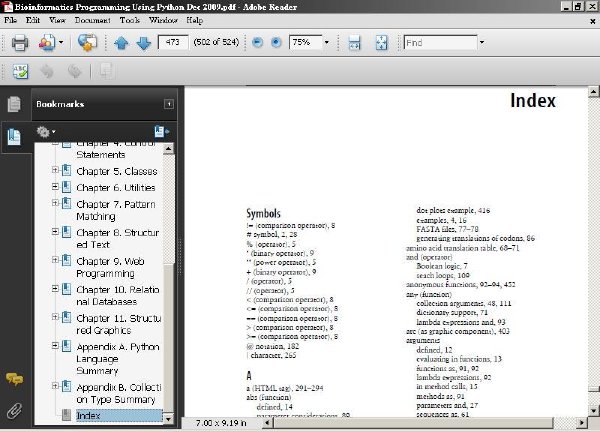
Task: Open the Comments panel icon
Action: [14, 379]
